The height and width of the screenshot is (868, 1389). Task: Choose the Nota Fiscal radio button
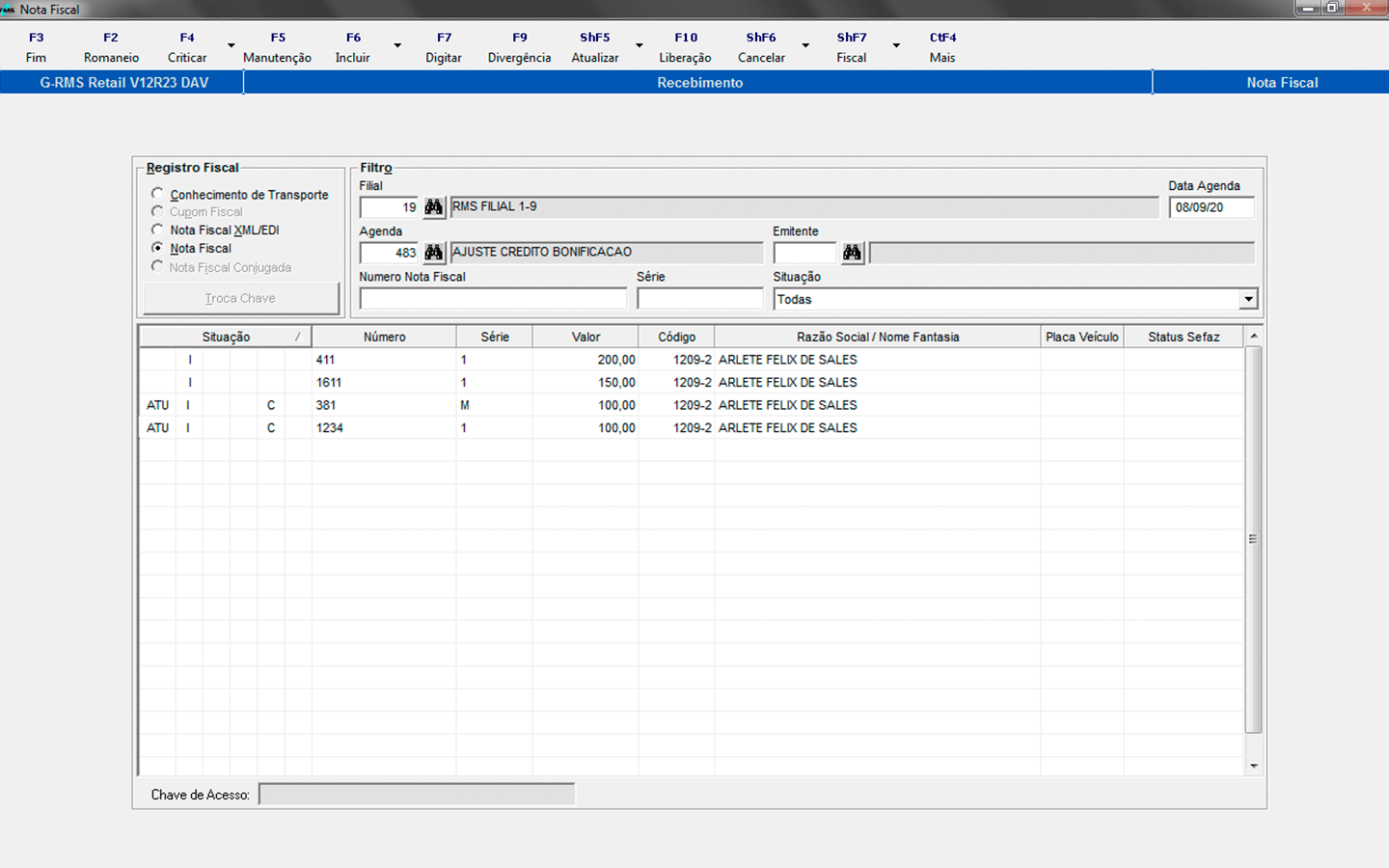click(157, 248)
